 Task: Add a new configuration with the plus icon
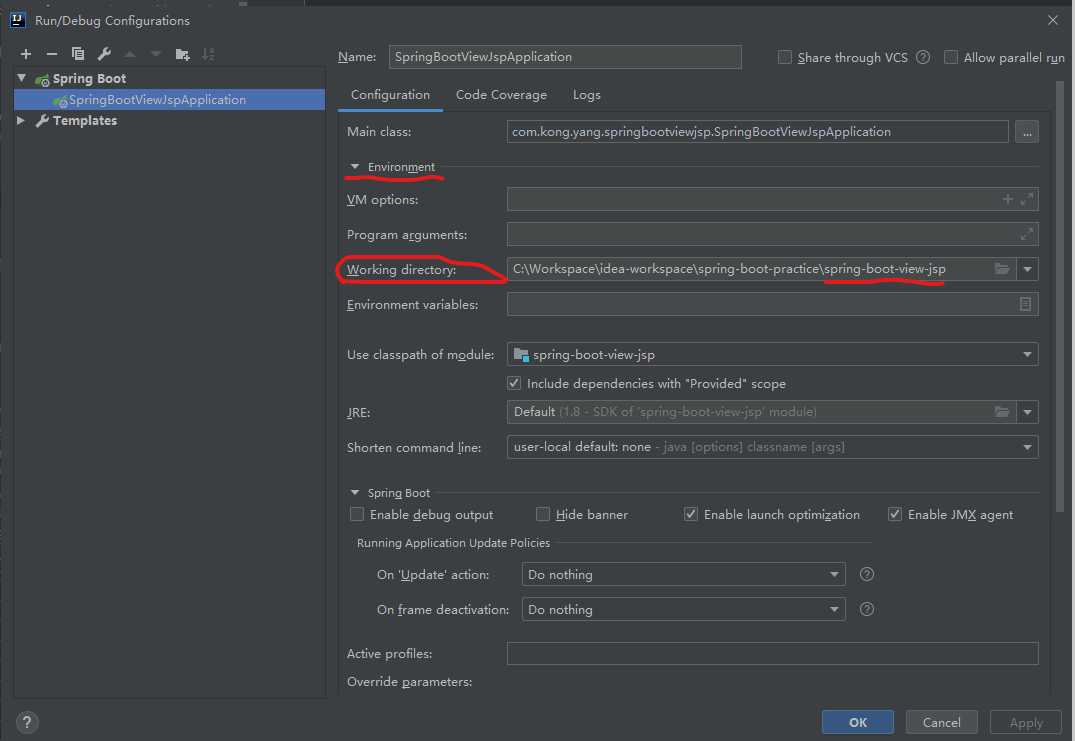pyautogui.click(x=26, y=54)
